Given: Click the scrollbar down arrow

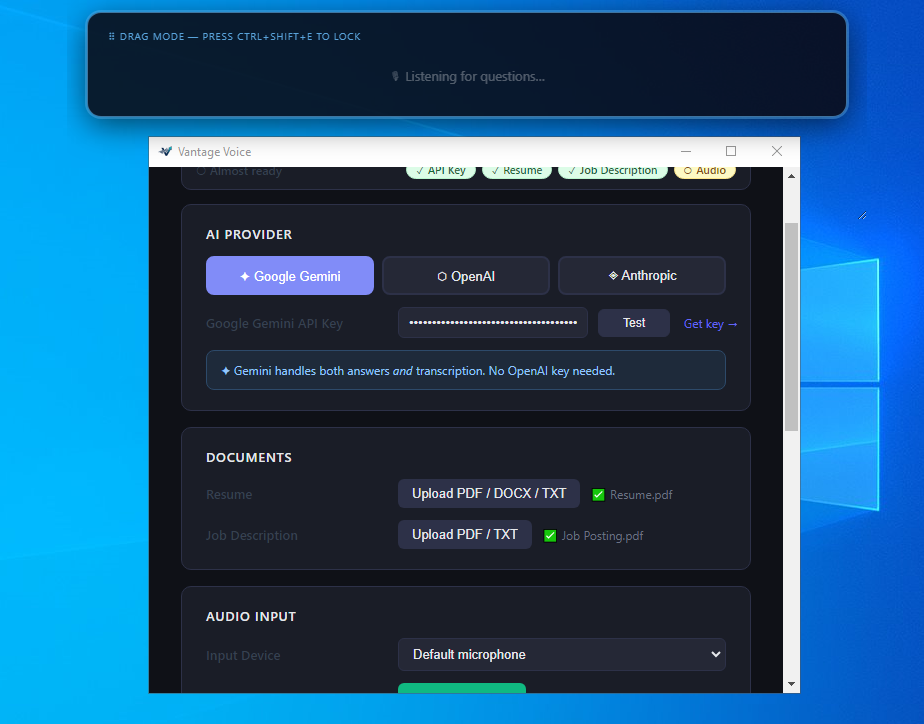Looking at the screenshot, I should (791, 684).
